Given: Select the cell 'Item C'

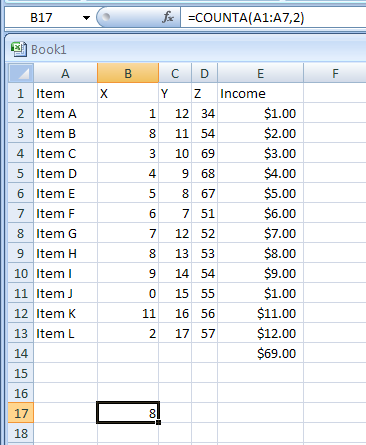Looking at the screenshot, I should [65, 153].
